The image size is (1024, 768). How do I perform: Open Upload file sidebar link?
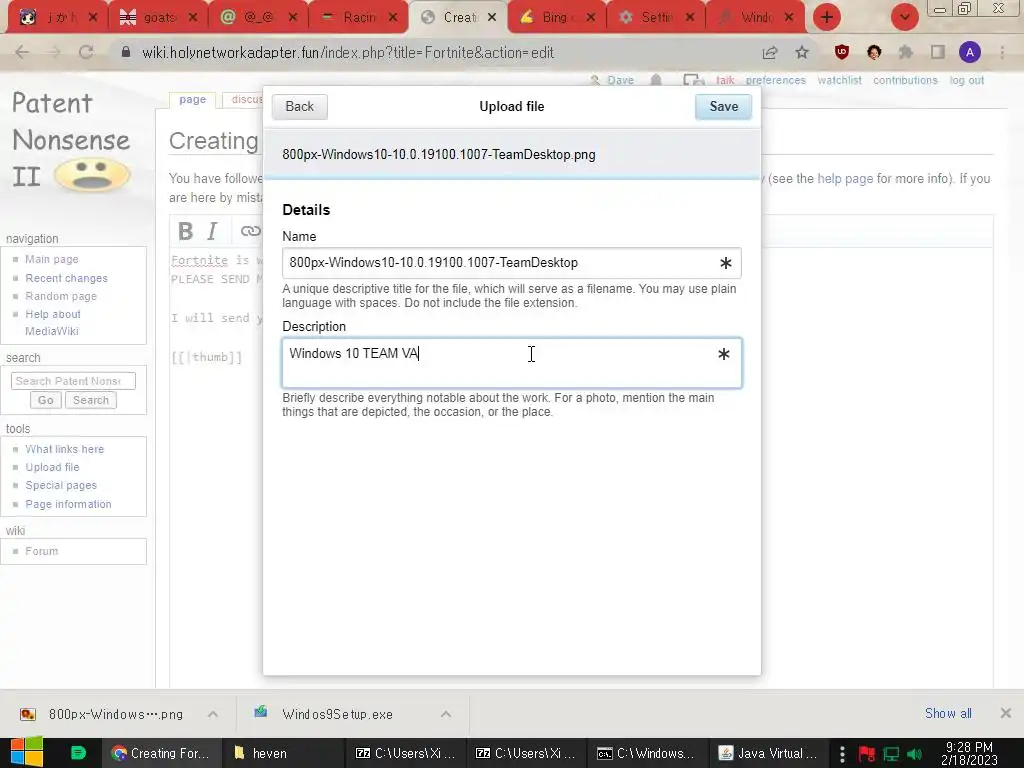[x=52, y=468]
